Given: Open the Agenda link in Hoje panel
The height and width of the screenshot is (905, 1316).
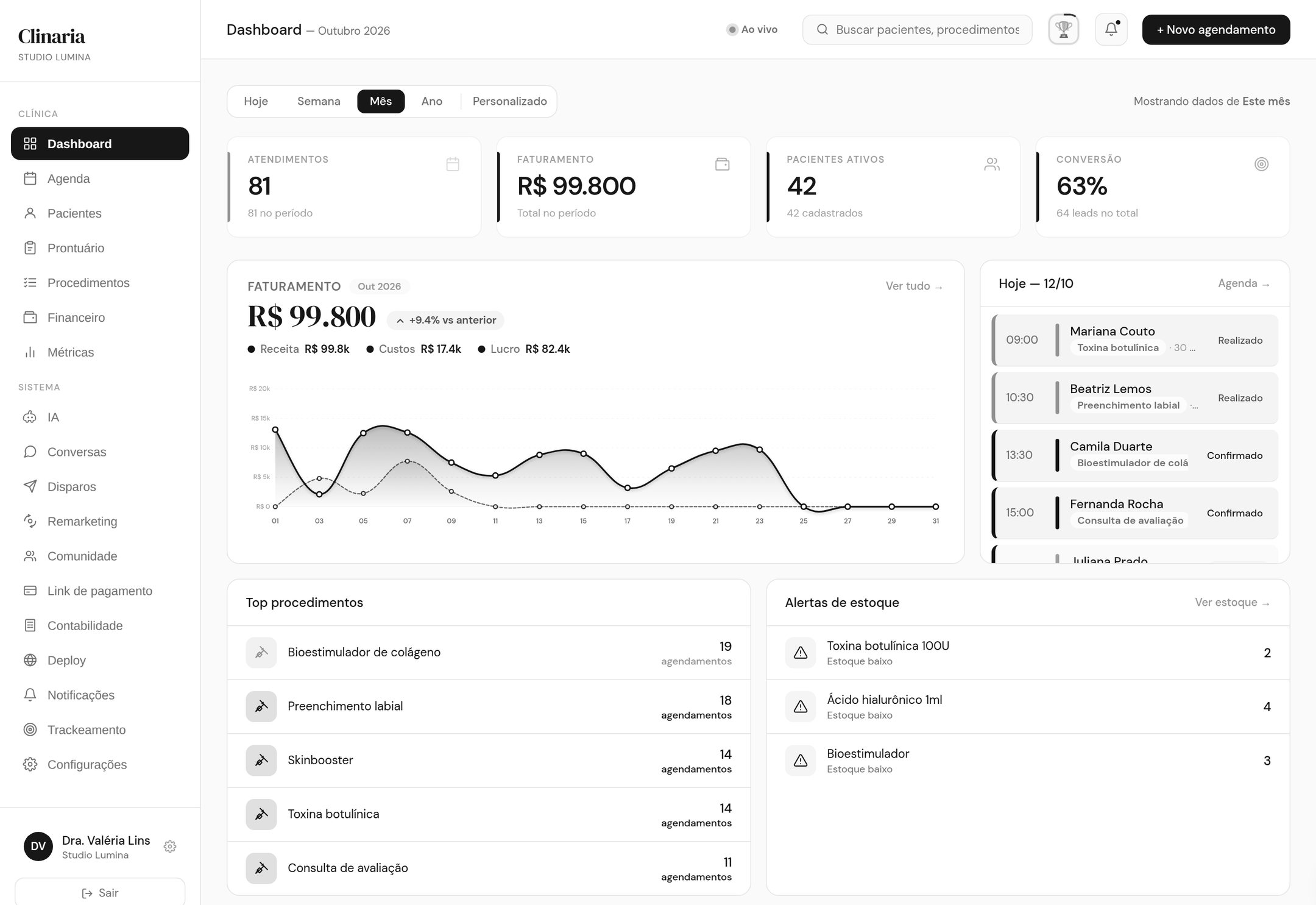Looking at the screenshot, I should click(x=1243, y=283).
